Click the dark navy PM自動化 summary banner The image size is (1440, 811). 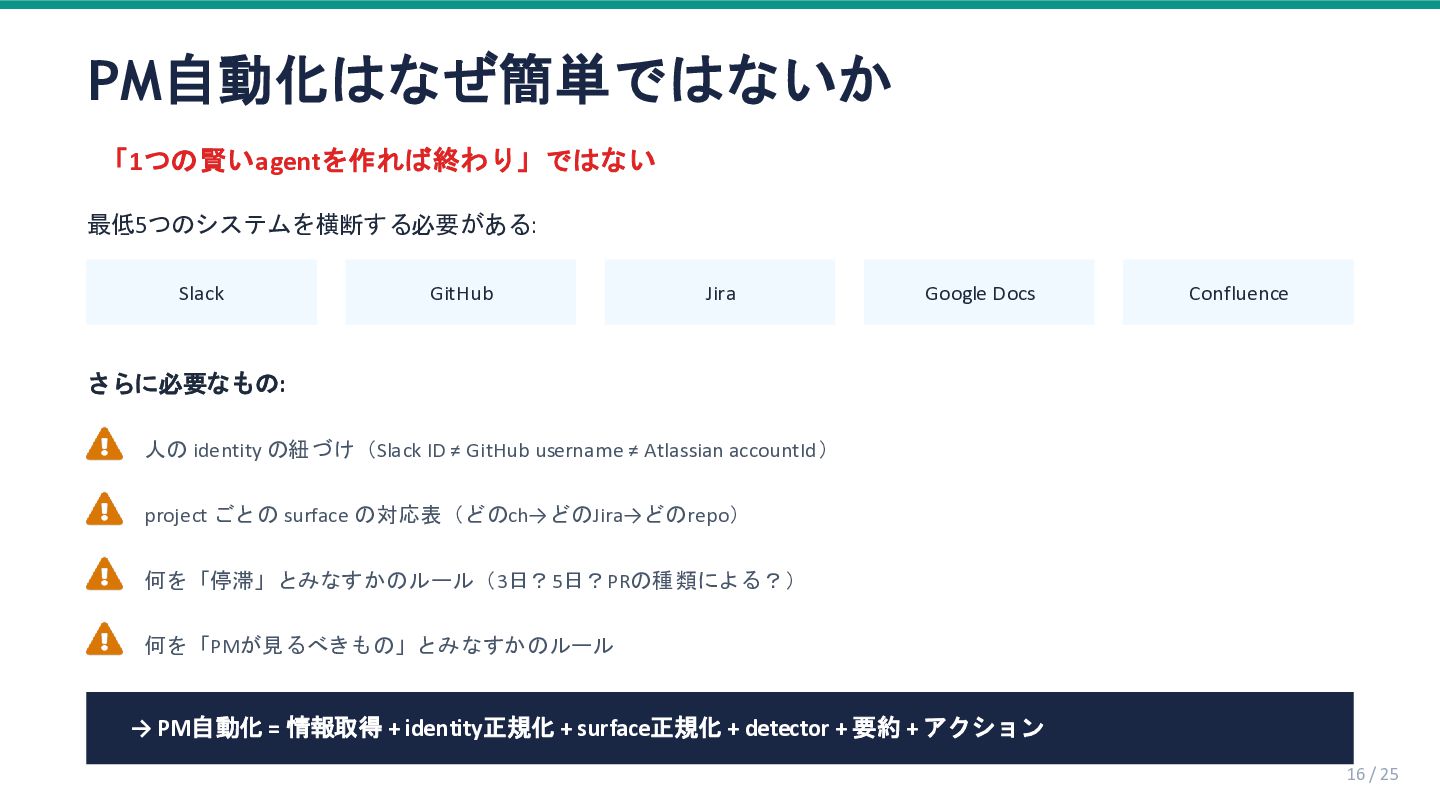(x=719, y=727)
